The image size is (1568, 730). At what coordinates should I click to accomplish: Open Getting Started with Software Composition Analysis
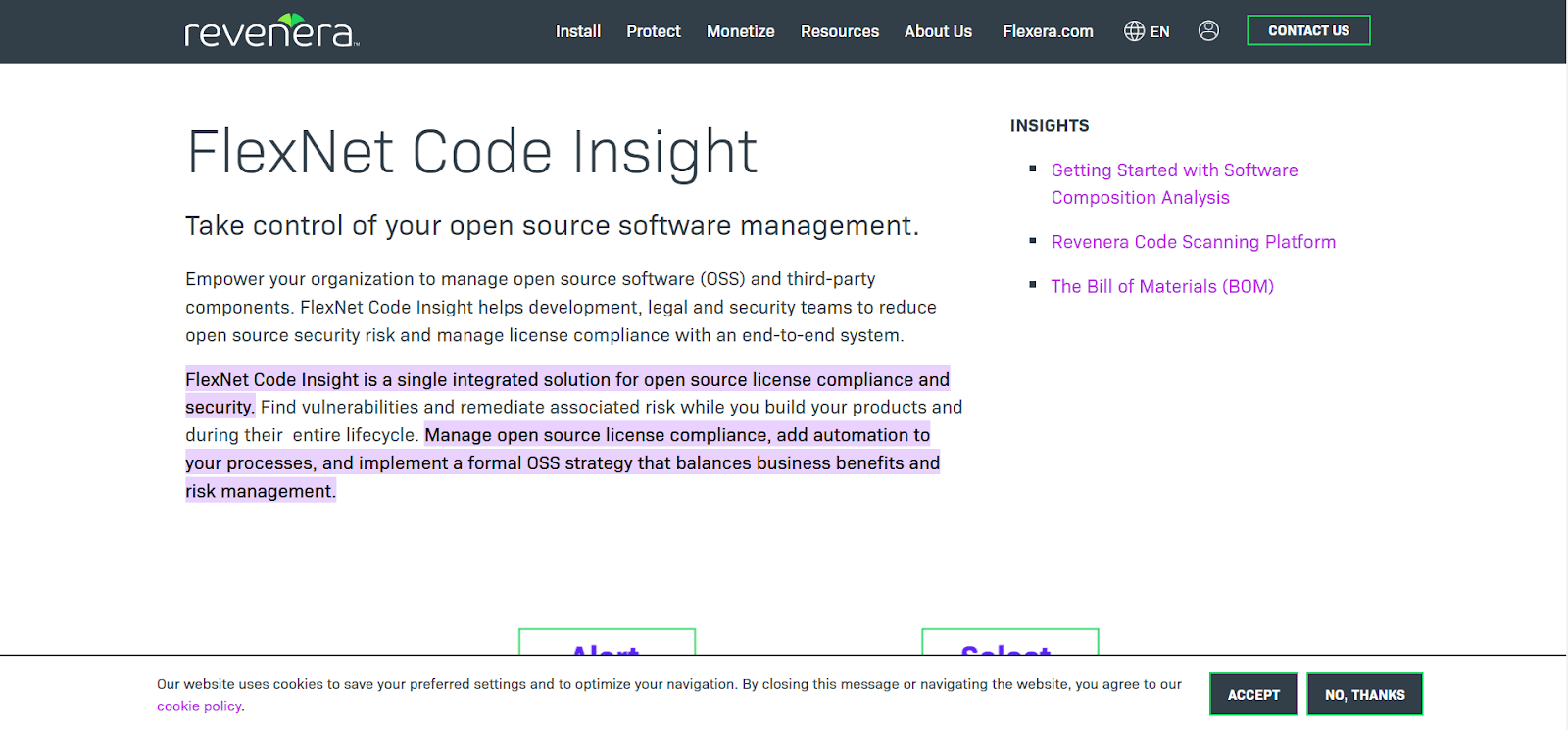(1174, 183)
